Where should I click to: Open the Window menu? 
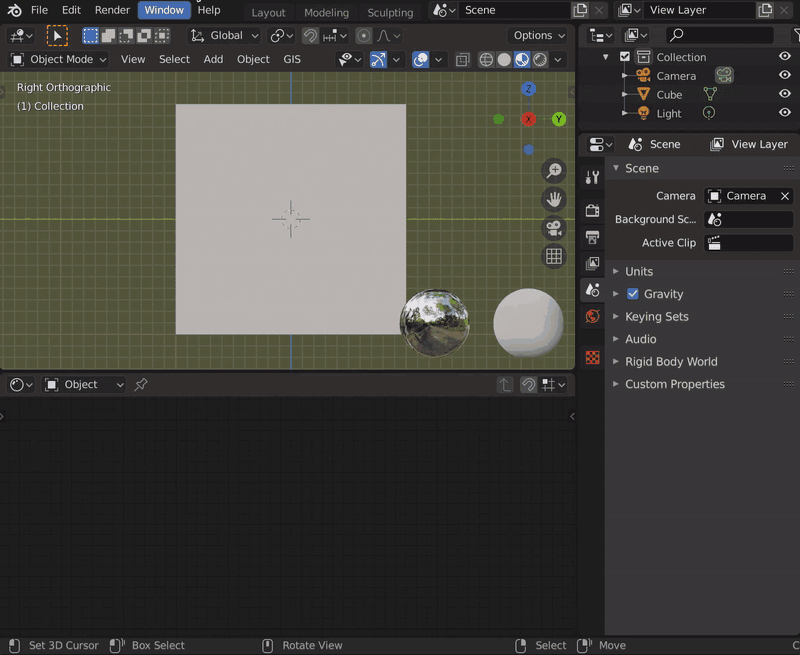(x=163, y=10)
